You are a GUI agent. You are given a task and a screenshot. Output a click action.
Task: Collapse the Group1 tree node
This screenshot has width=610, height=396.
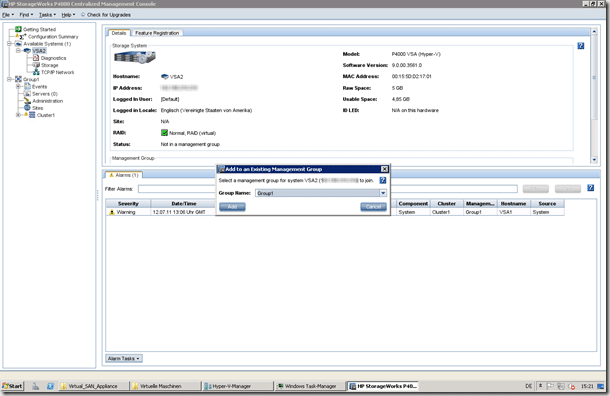(x=9, y=79)
